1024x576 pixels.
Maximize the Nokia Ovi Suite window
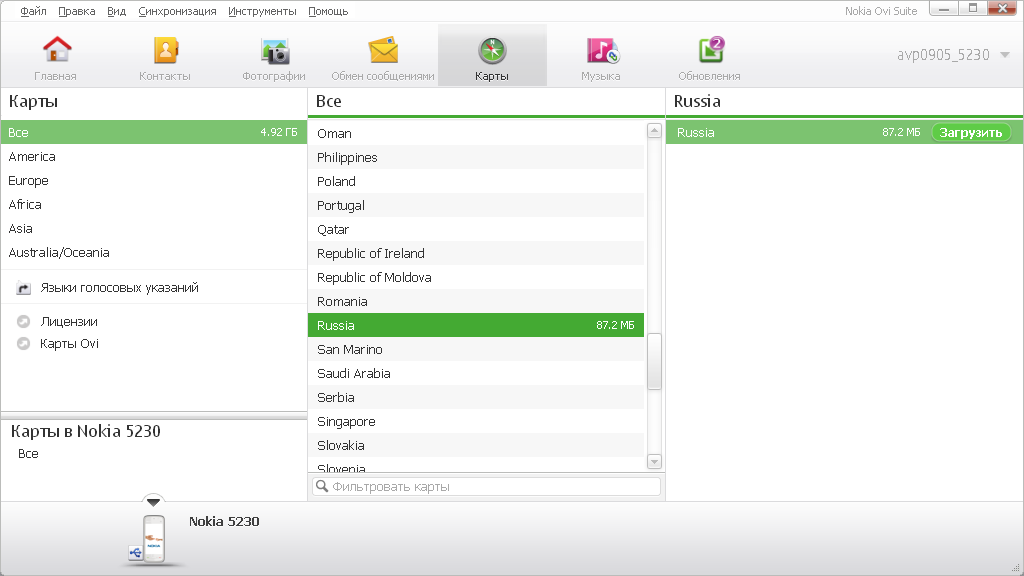[x=973, y=8]
